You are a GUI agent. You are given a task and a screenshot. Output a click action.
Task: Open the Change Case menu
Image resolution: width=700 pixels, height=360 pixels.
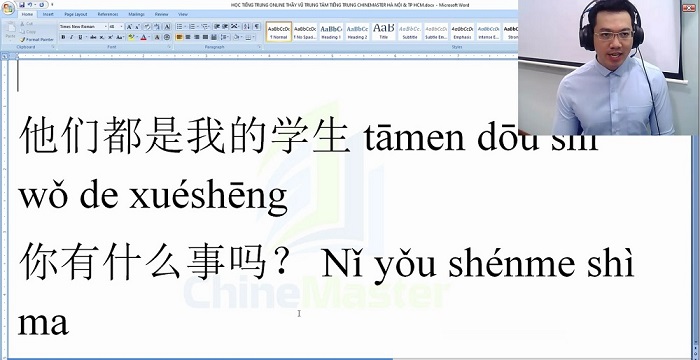tap(120, 37)
